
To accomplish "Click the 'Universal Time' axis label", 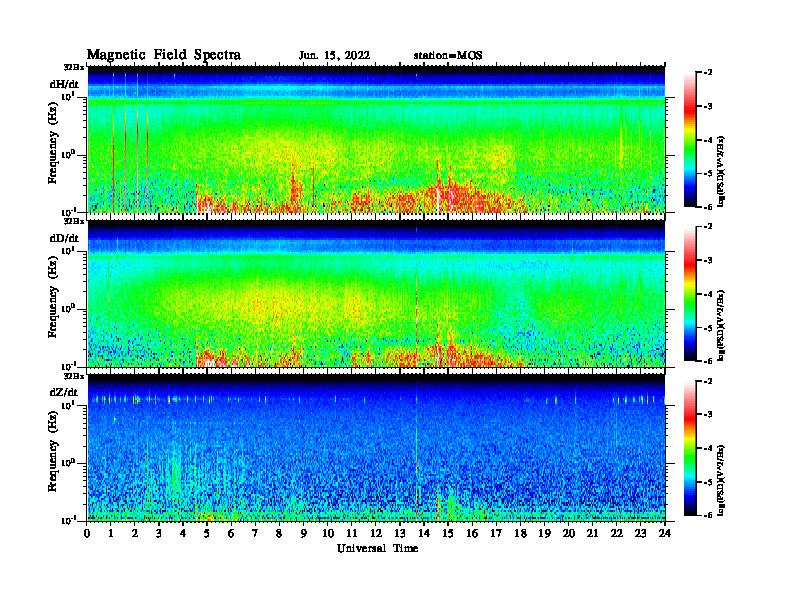I will [x=377, y=549].
